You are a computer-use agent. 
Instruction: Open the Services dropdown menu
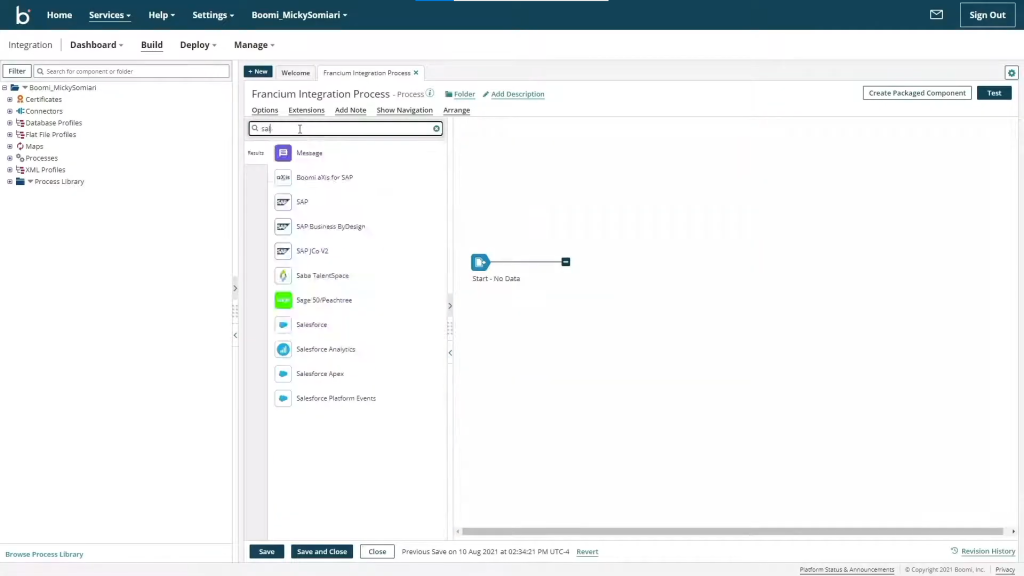[x=108, y=14]
